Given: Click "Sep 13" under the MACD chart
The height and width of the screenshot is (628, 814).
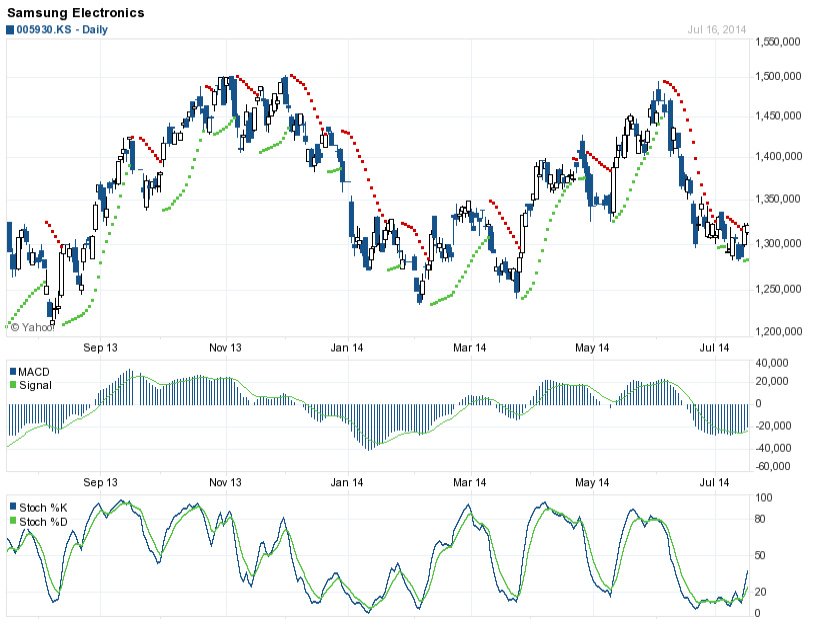Looking at the screenshot, I should [x=100, y=482].
